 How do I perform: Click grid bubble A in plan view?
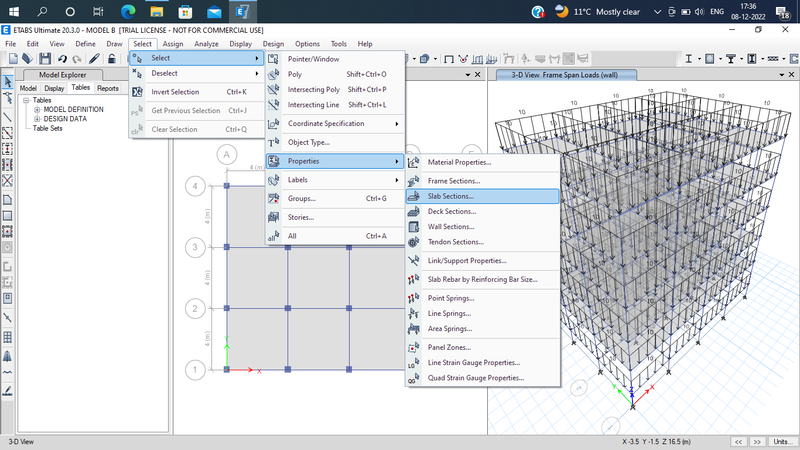point(227,155)
